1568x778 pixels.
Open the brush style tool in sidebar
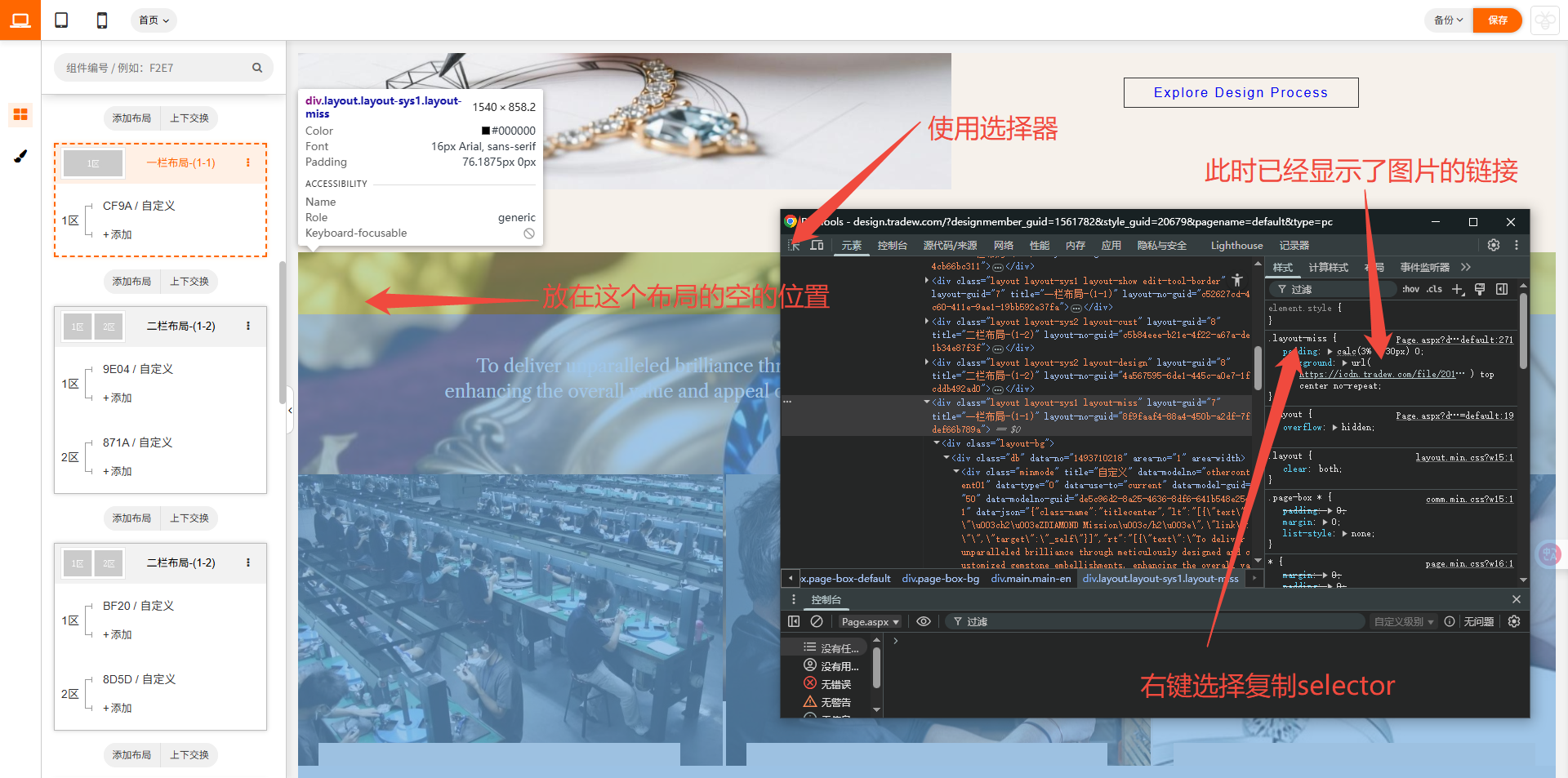pos(20,156)
